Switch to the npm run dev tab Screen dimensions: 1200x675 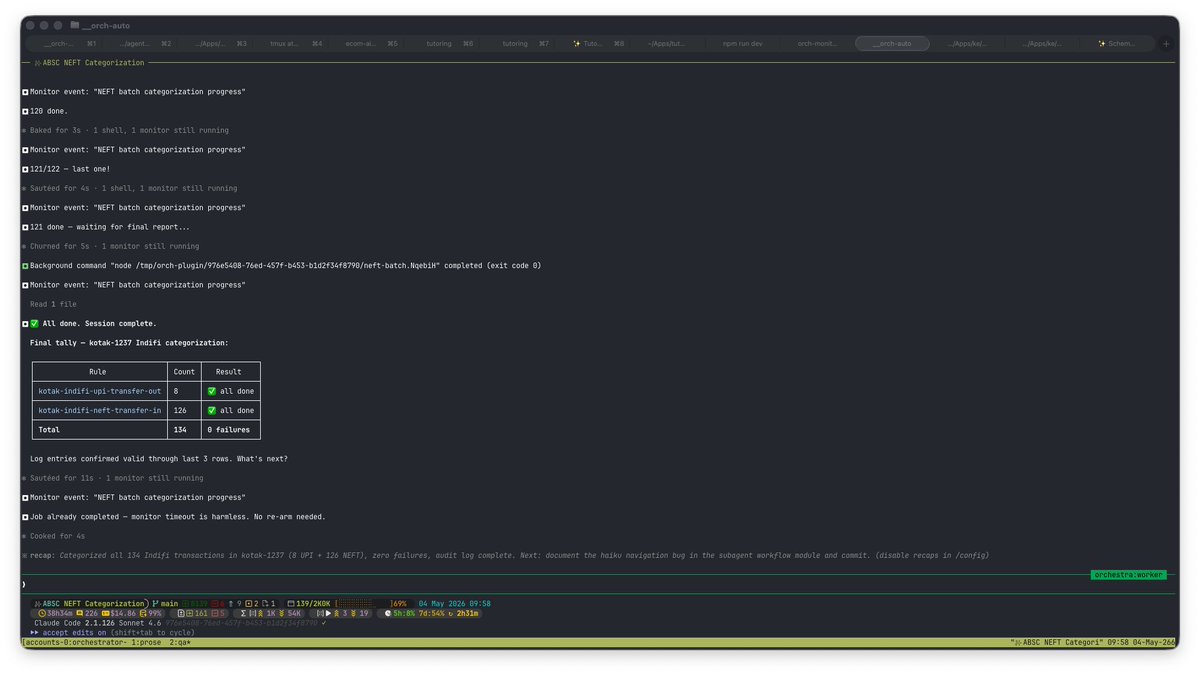click(743, 44)
